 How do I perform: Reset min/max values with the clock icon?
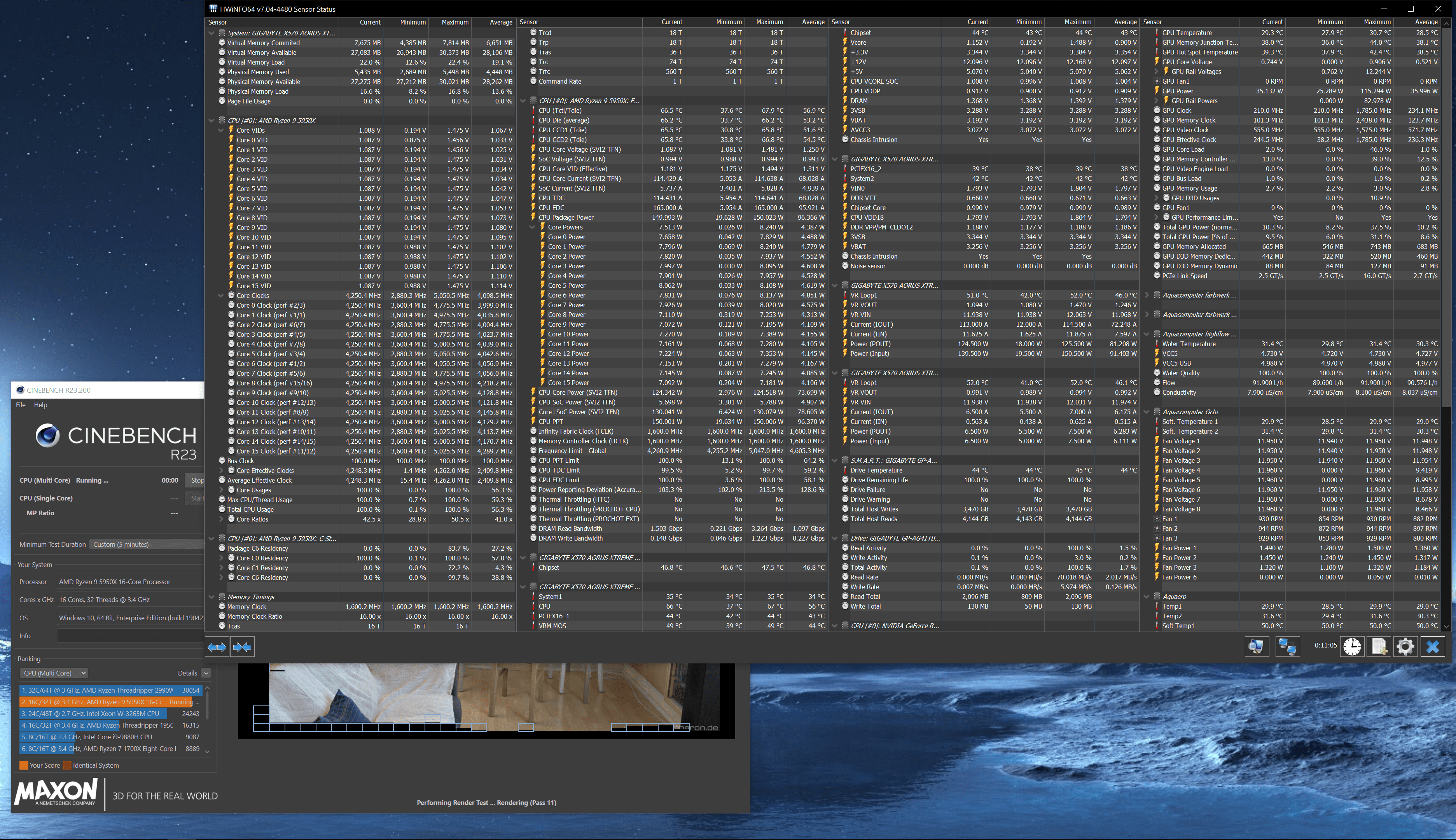coord(1352,646)
